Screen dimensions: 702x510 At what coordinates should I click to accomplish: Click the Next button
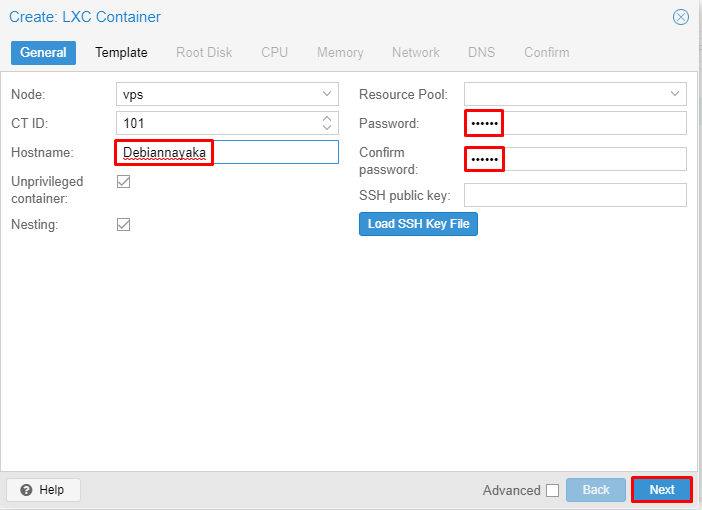[x=662, y=490]
